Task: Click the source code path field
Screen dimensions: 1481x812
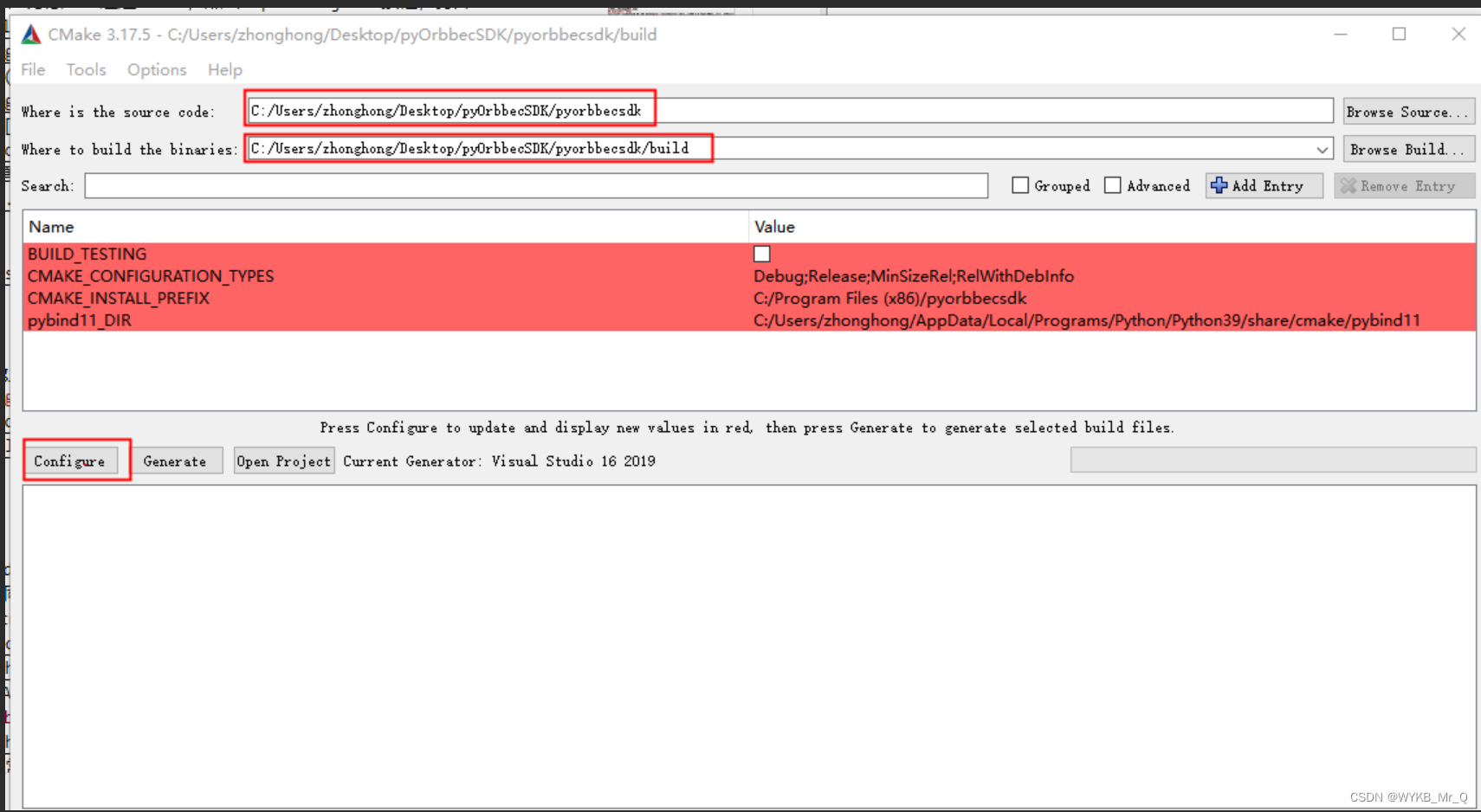Action: pyautogui.click(x=790, y=111)
